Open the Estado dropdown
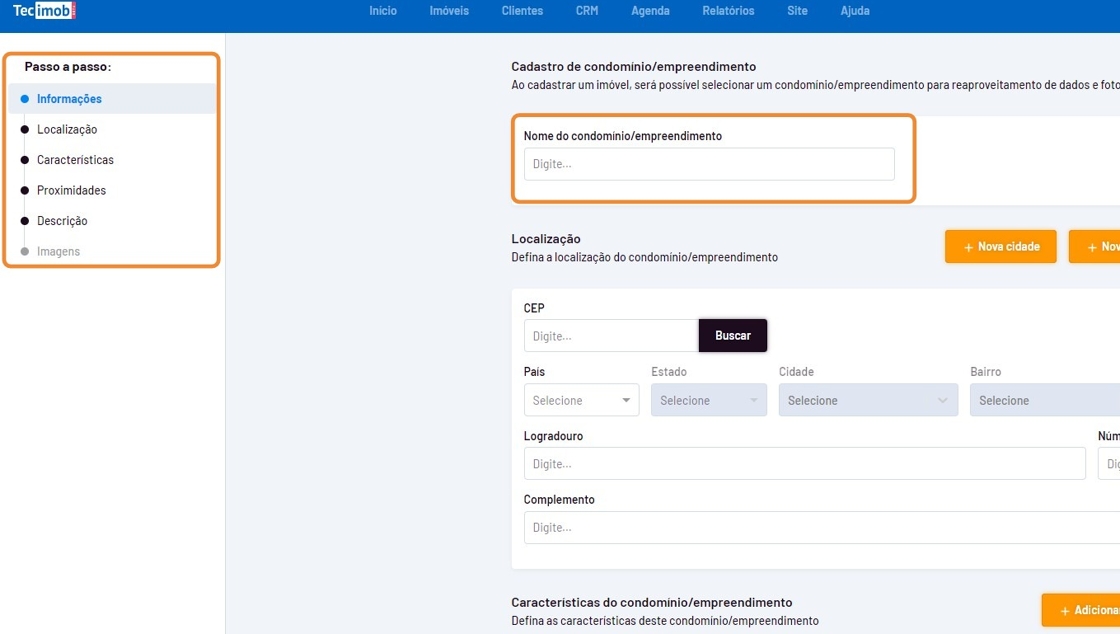The width and height of the screenshot is (1120, 634). 708,400
